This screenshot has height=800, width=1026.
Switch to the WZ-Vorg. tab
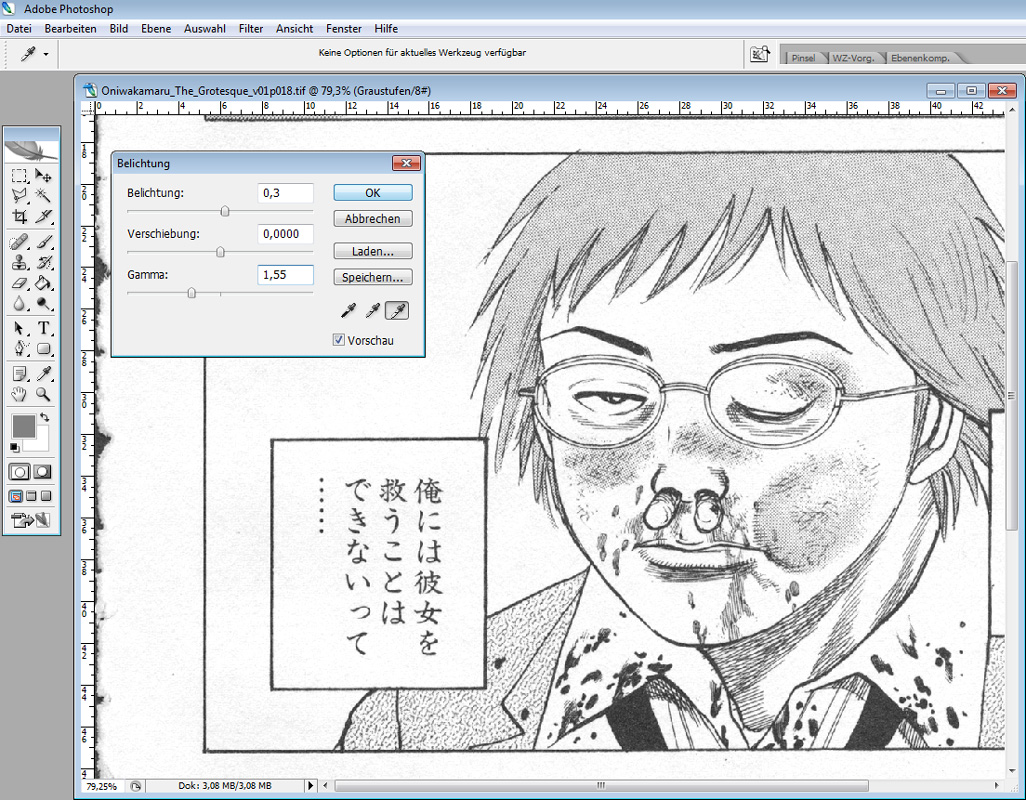tap(853, 58)
